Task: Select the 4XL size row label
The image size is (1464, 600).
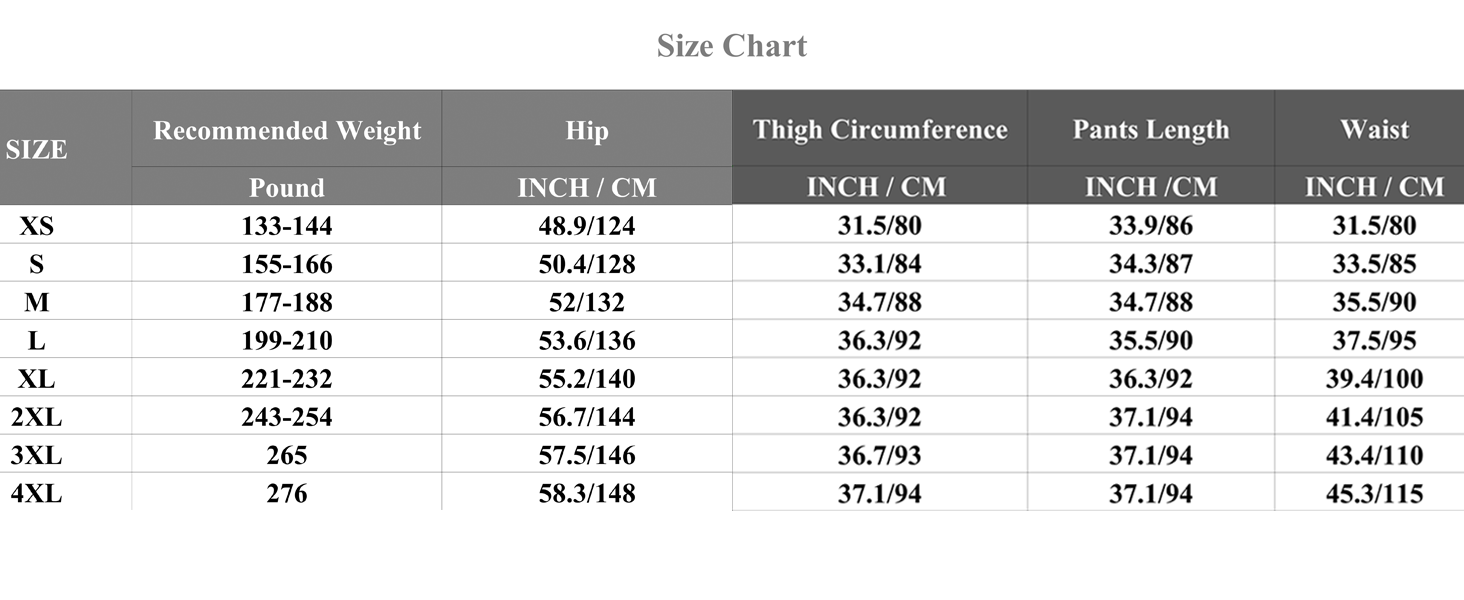Action: coord(37,494)
